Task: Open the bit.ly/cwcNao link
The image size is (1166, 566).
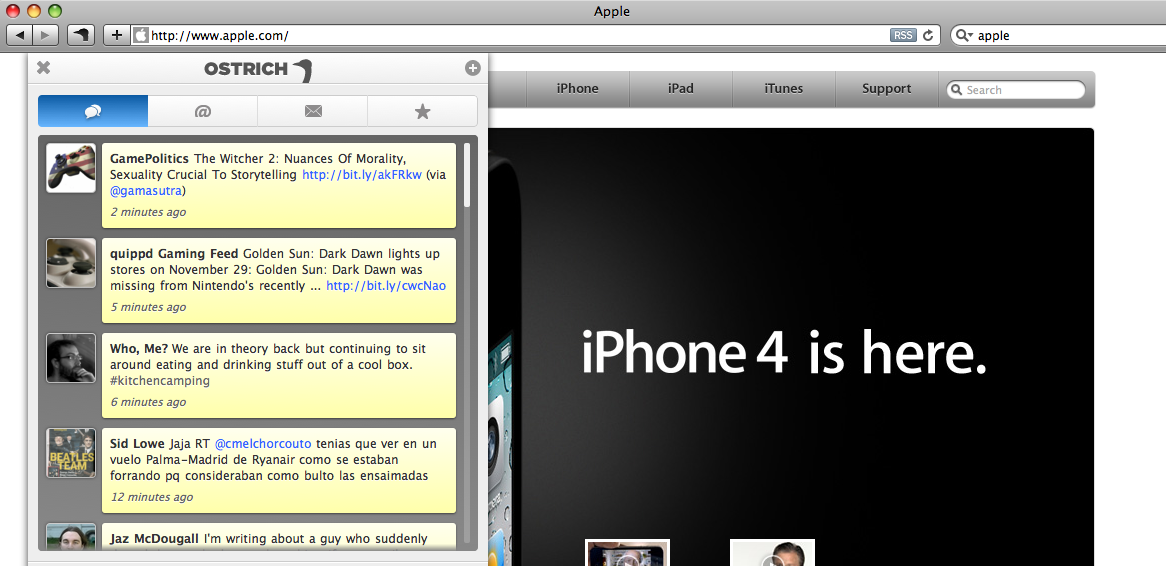Action: 386,286
